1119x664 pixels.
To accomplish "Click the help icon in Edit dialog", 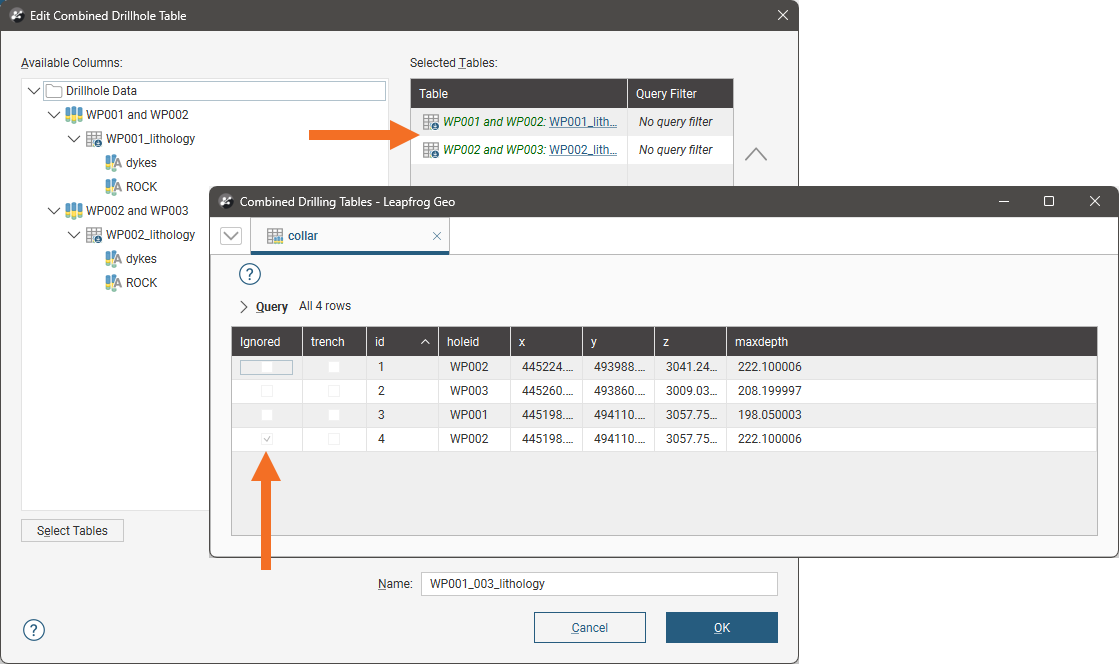I will [34, 629].
